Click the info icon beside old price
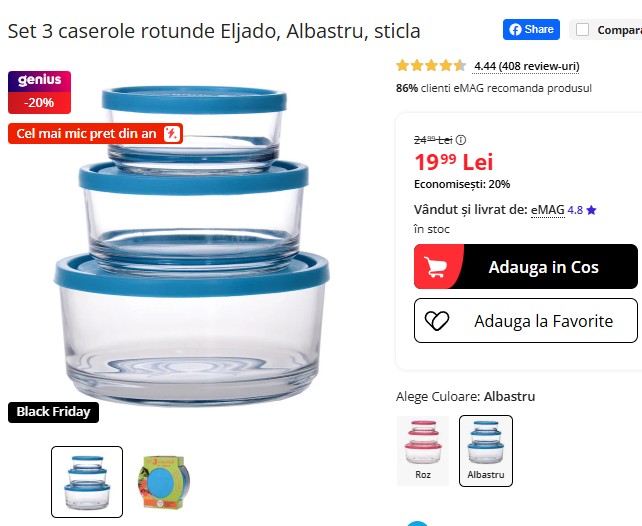Screen dimensions: 642x526 [461, 140]
